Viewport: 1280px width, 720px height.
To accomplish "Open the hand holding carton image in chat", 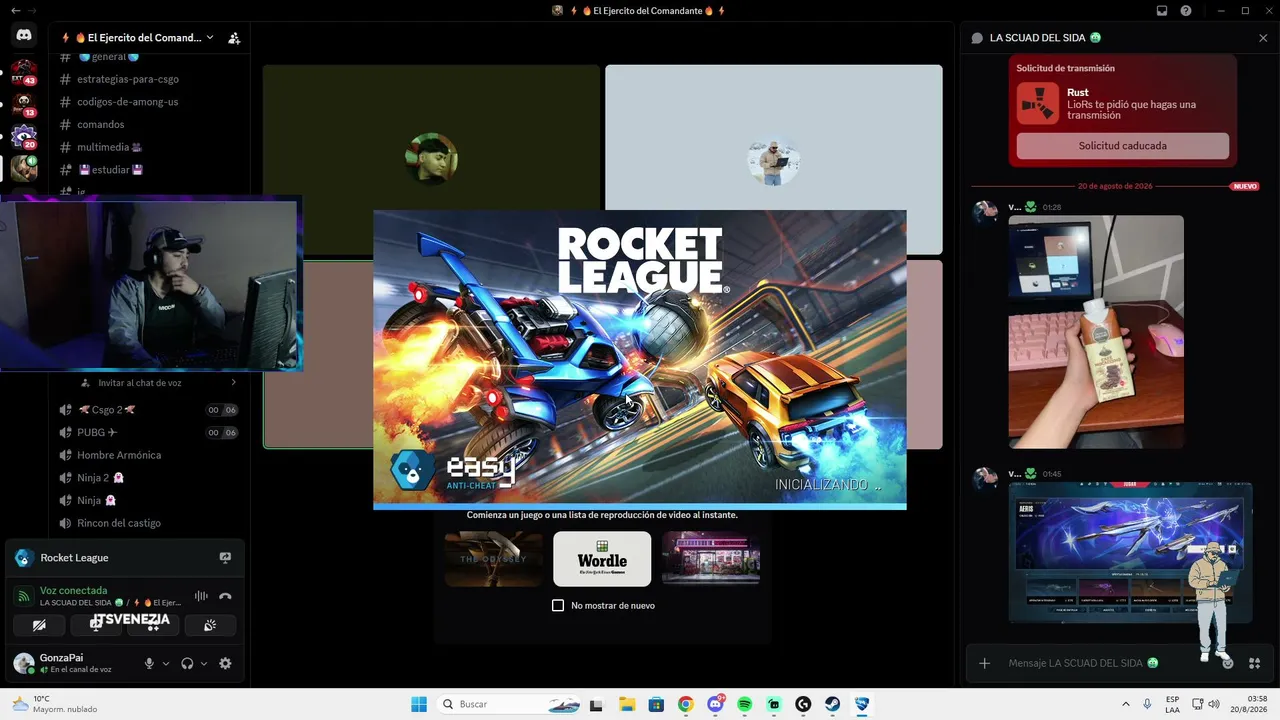I will pyautogui.click(x=1096, y=332).
